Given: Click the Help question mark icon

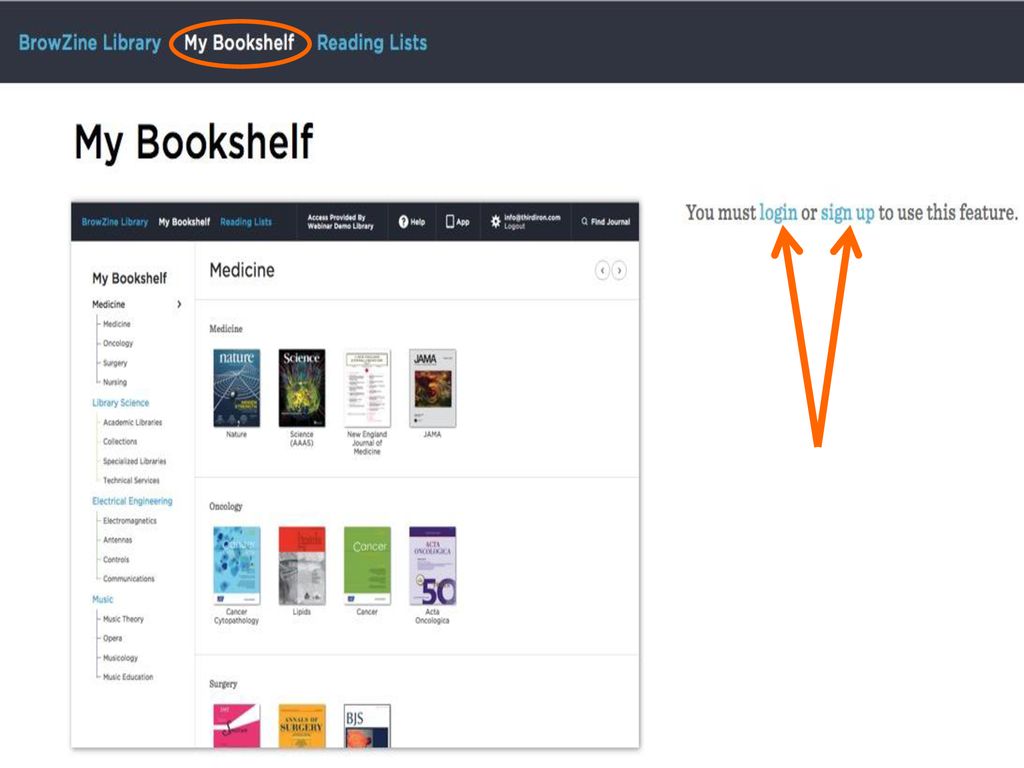Looking at the screenshot, I should pos(404,222).
